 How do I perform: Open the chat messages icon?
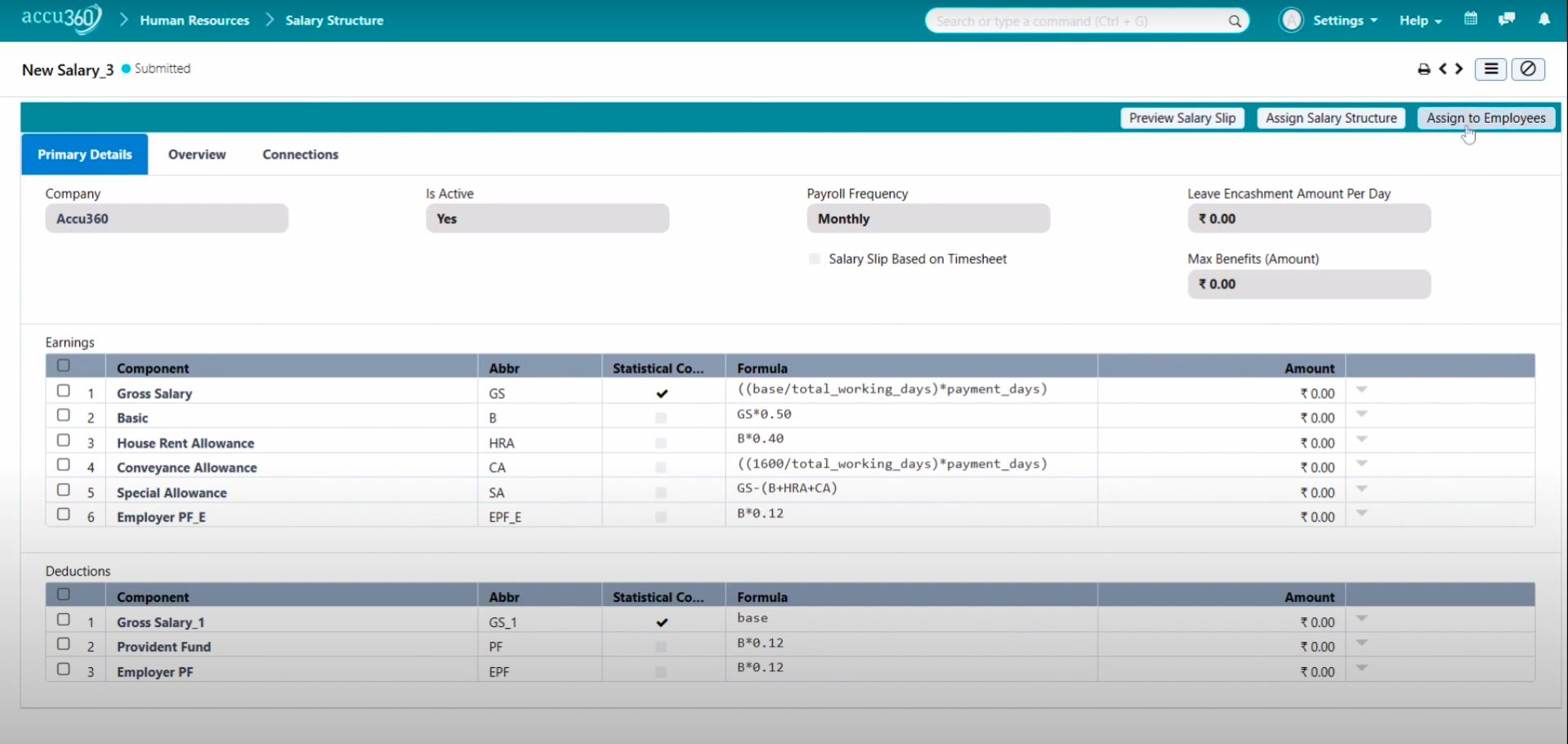(1507, 19)
